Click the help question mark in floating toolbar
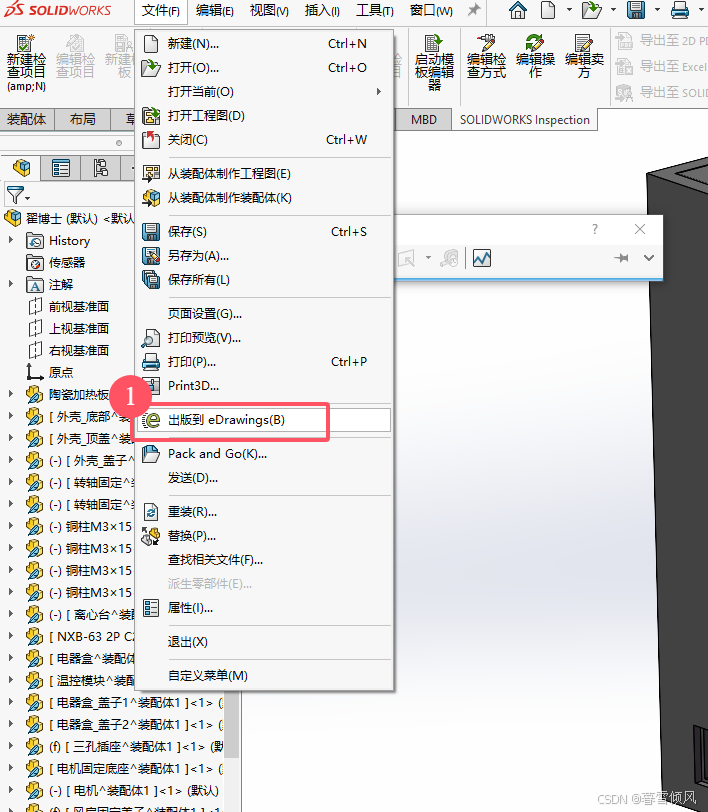The width and height of the screenshot is (708, 812). [x=595, y=229]
